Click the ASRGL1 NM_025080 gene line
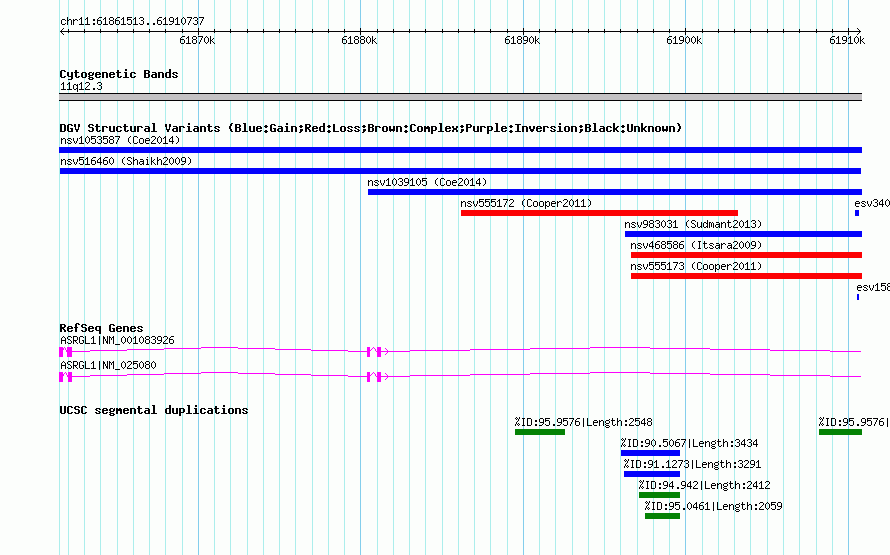 [460, 376]
